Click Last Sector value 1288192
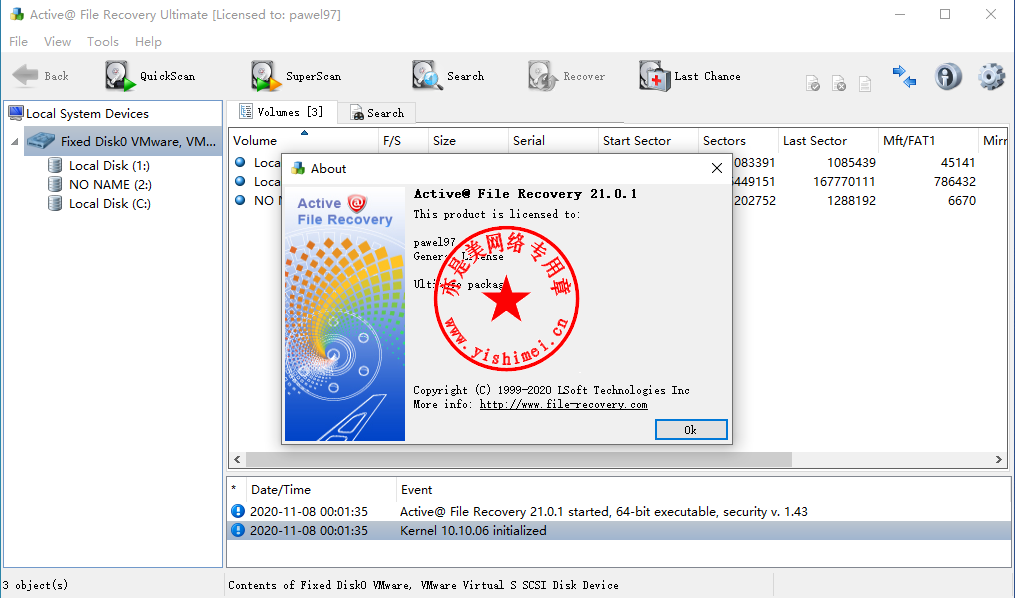1015x598 pixels. [x=851, y=201]
